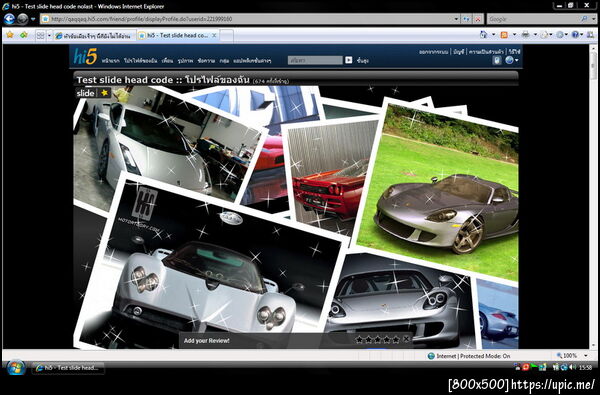600x395 pixels.
Task: Click the silver Porsche on grass photo
Action: (x=440, y=188)
